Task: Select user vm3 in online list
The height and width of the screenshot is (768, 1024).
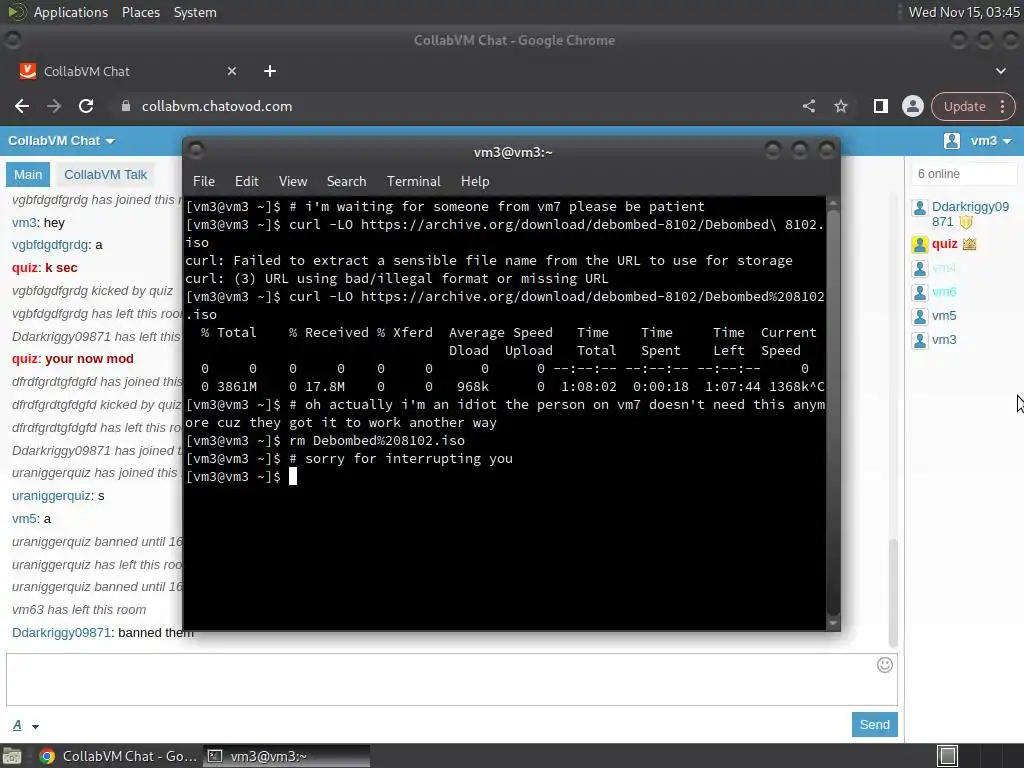Action: [x=944, y=340]
